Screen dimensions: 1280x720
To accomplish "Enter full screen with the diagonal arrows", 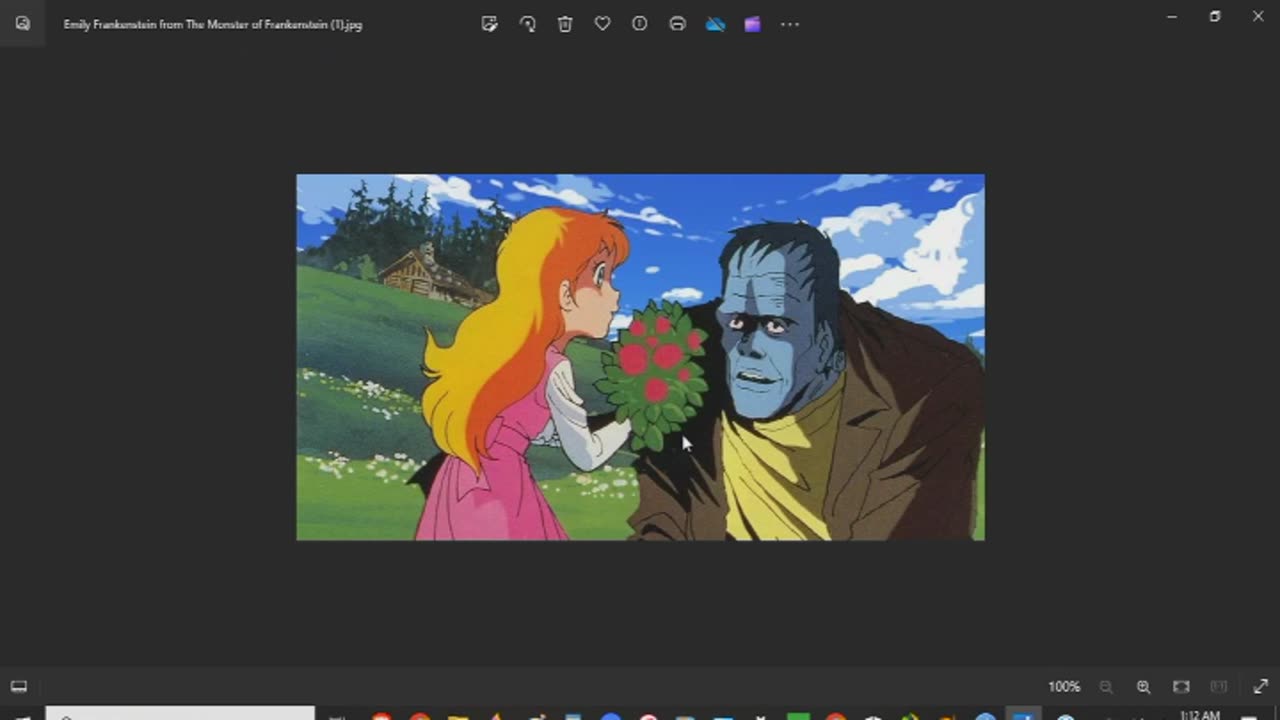I will point(1260,687).
